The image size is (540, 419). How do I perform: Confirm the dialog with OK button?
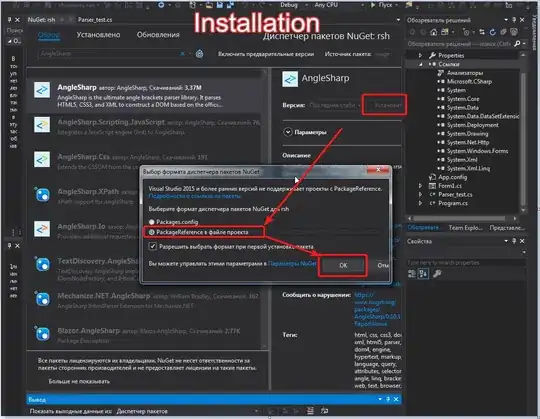click(343, 265)
